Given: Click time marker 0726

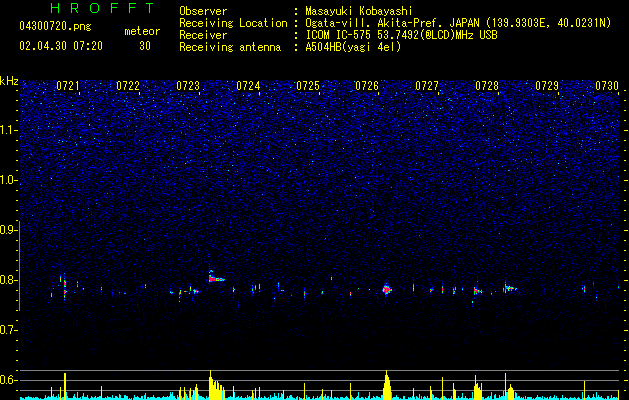Looking at the screenshot, I should click(x=367, y=86).
